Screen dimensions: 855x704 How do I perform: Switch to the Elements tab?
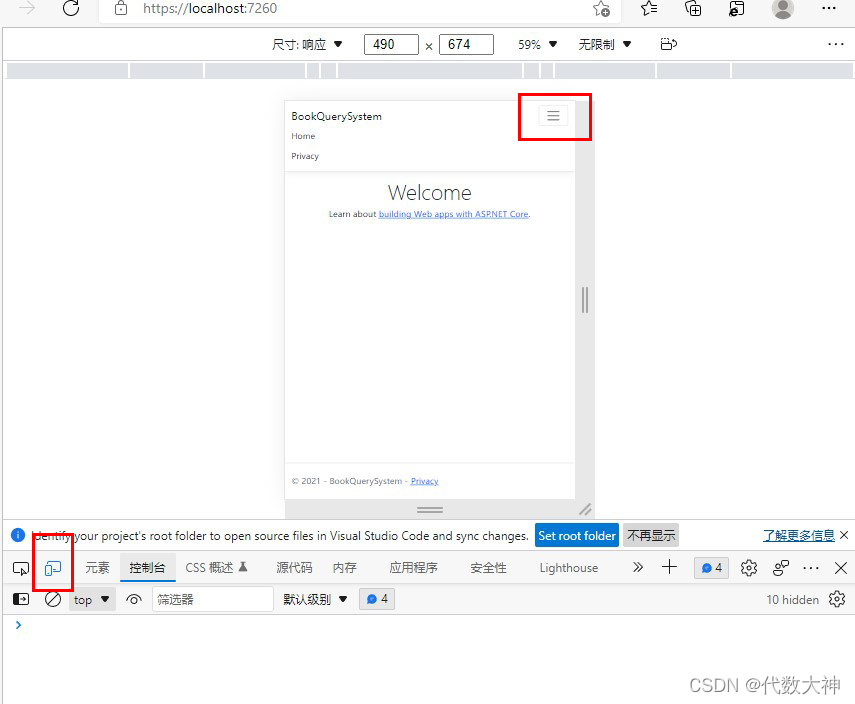pyautogui.click(x=97, y=568)
